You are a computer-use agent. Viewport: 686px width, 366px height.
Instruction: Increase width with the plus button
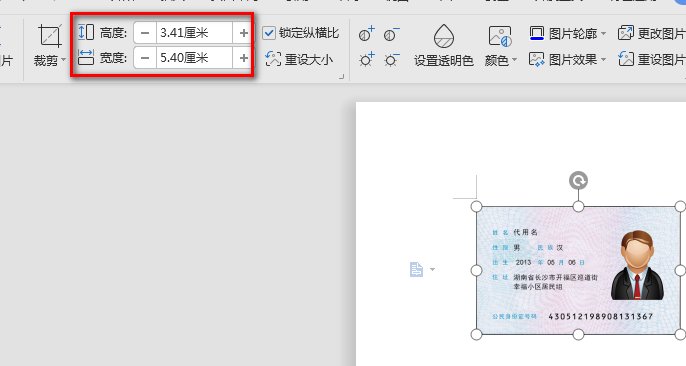(243, 58)
